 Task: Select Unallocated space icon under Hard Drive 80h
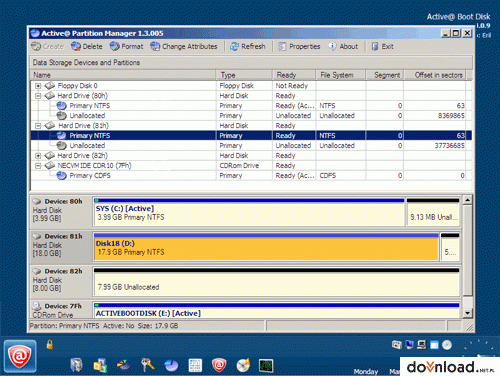tap(61, 116)
